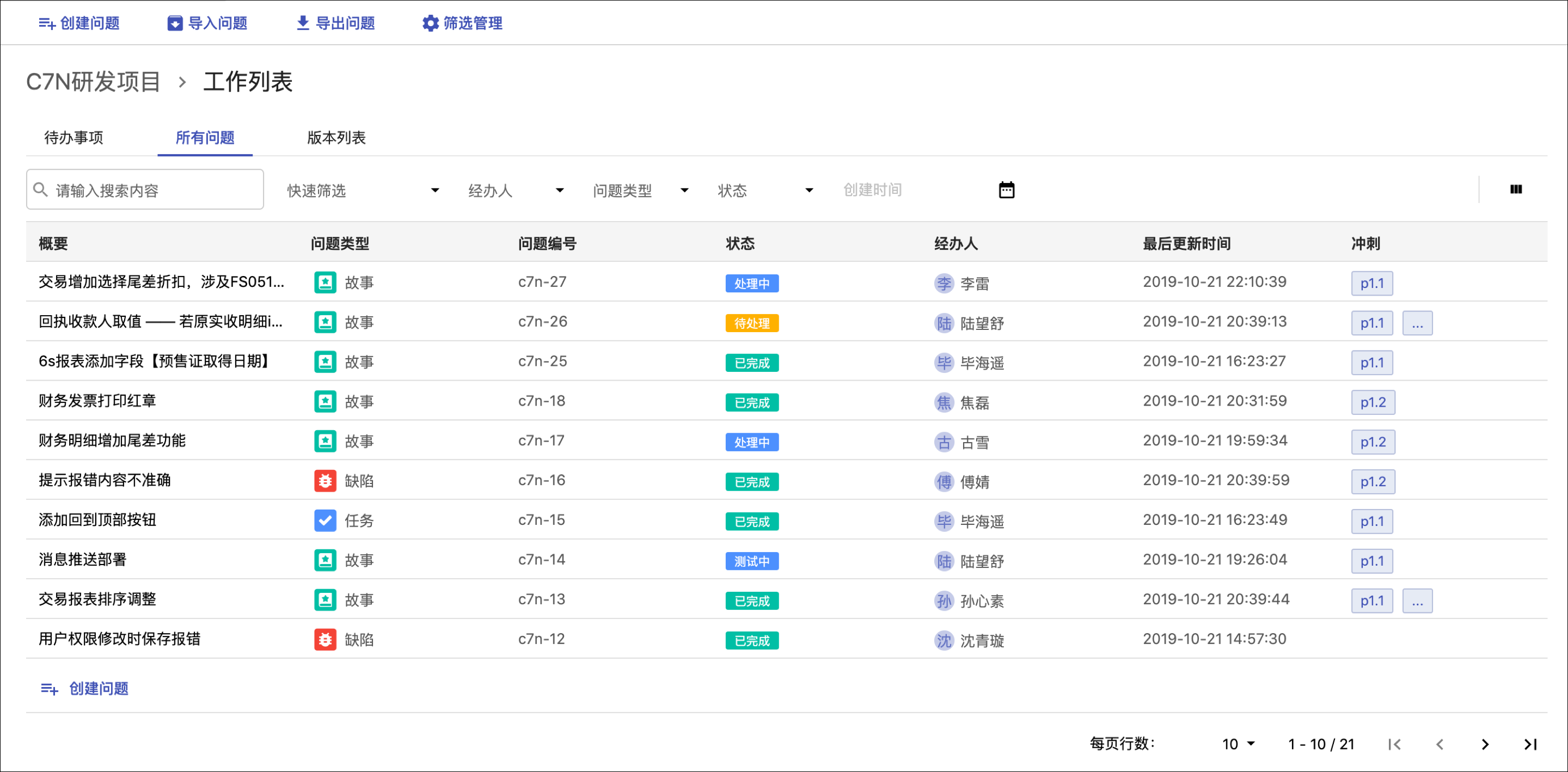Go to the next page
Image resolution: width=1568 pixels, height=772 pixels.
1485,744
